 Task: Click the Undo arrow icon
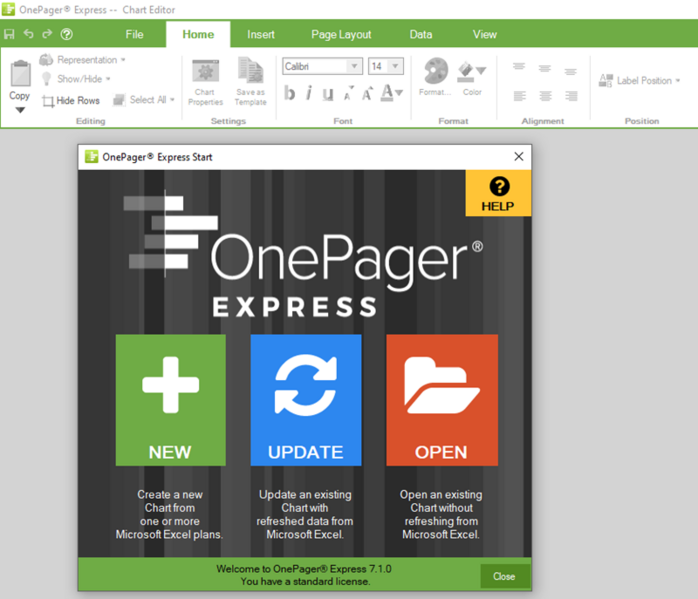pyautogui.click(x=28, y=34)
